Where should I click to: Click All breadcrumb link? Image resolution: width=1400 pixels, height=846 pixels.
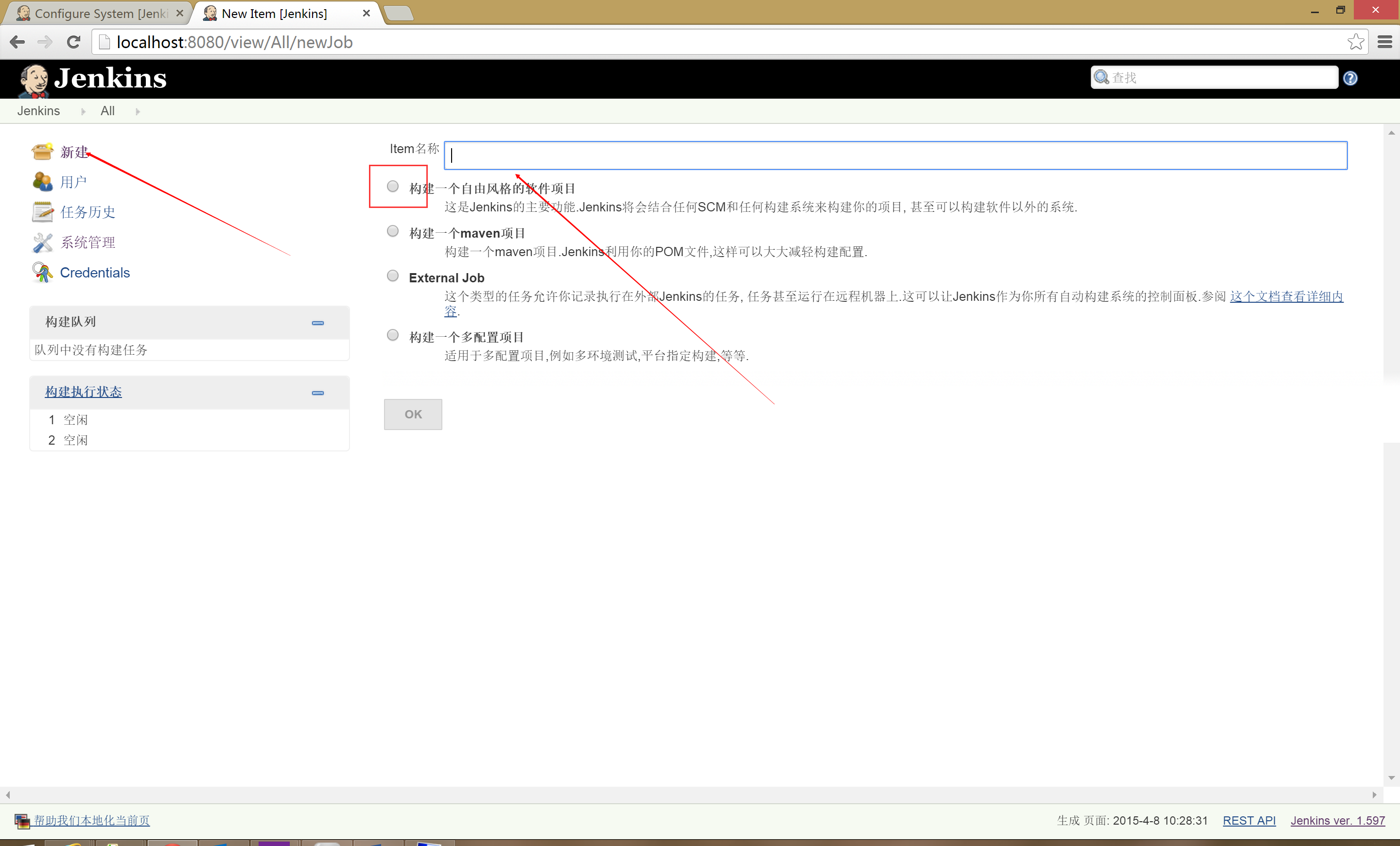tap(107, 111)
